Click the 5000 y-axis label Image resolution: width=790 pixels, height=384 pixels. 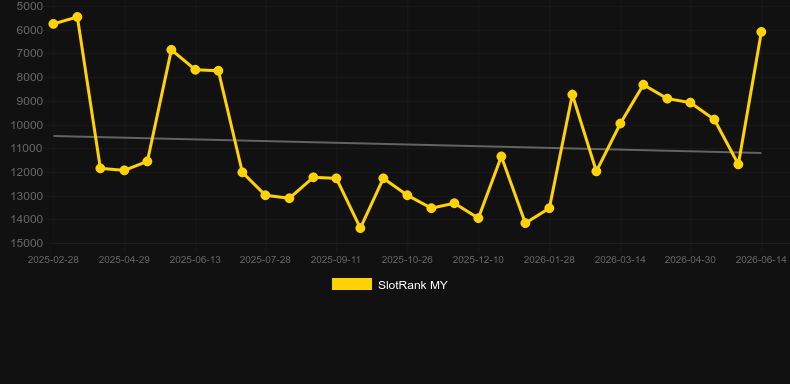[30, 7]
